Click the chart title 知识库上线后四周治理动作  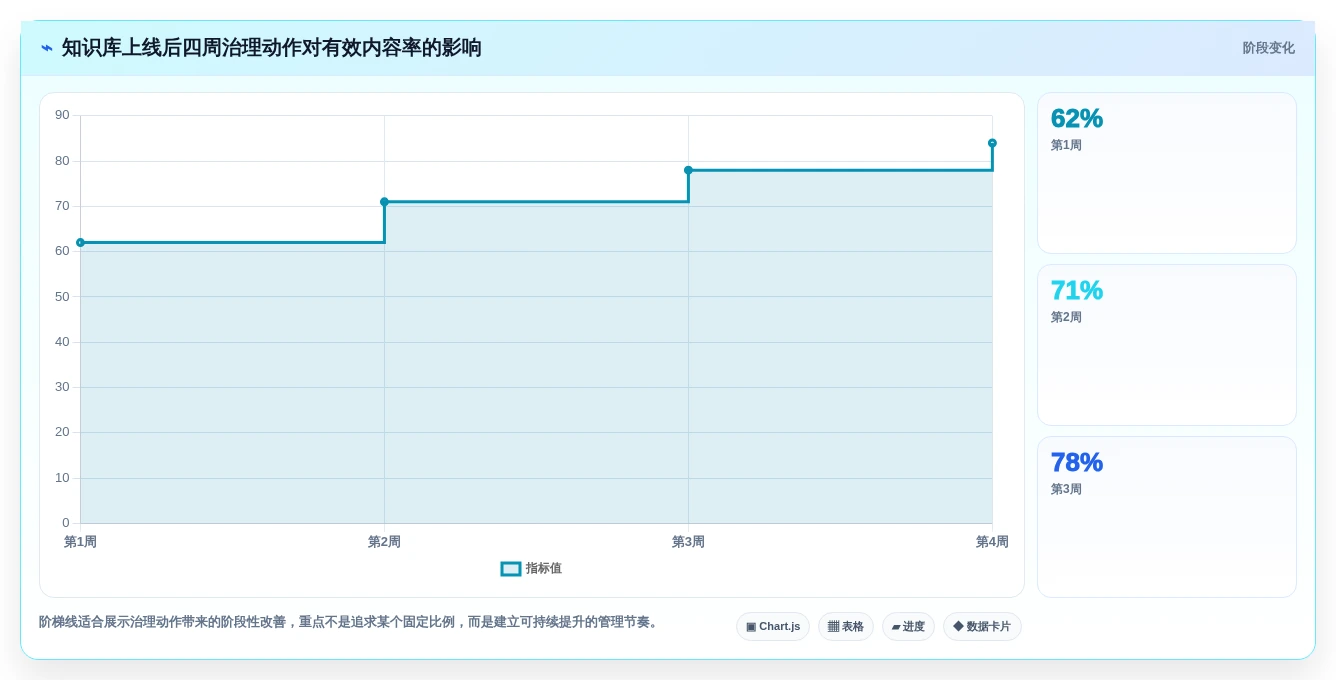272,48
